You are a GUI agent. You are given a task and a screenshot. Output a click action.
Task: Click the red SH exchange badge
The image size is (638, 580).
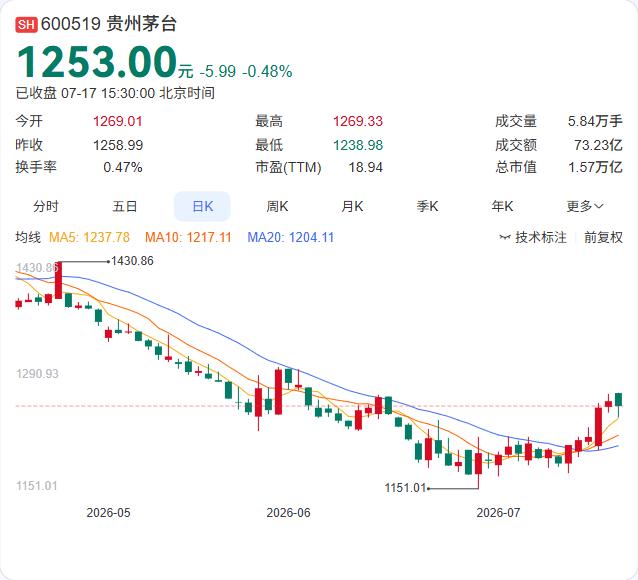[26, 25]
